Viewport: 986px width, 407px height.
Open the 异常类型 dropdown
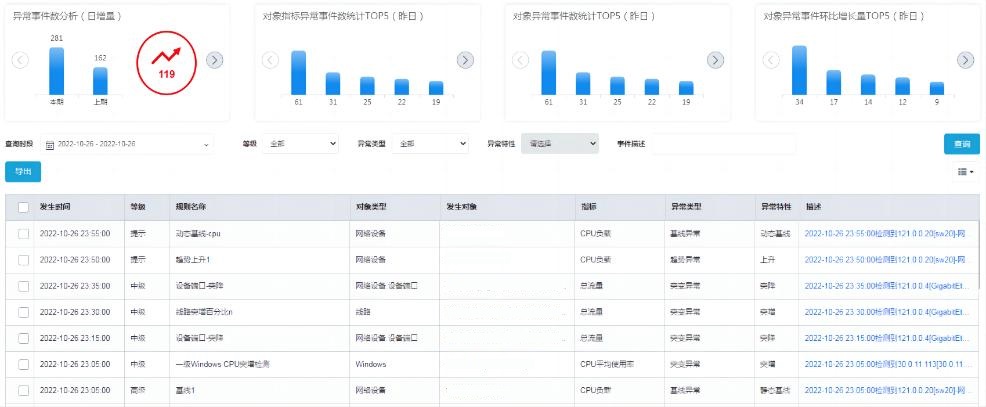(x=430, y=144)
